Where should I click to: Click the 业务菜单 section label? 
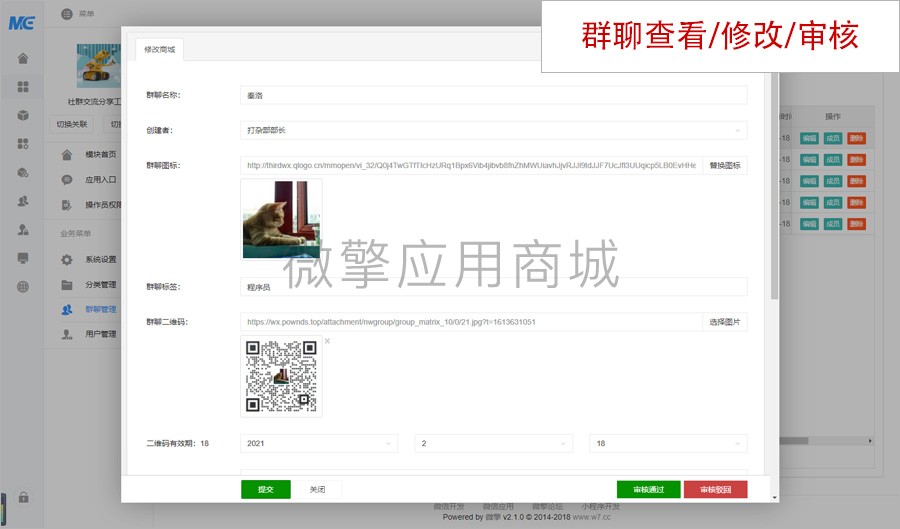coord(76,234)
